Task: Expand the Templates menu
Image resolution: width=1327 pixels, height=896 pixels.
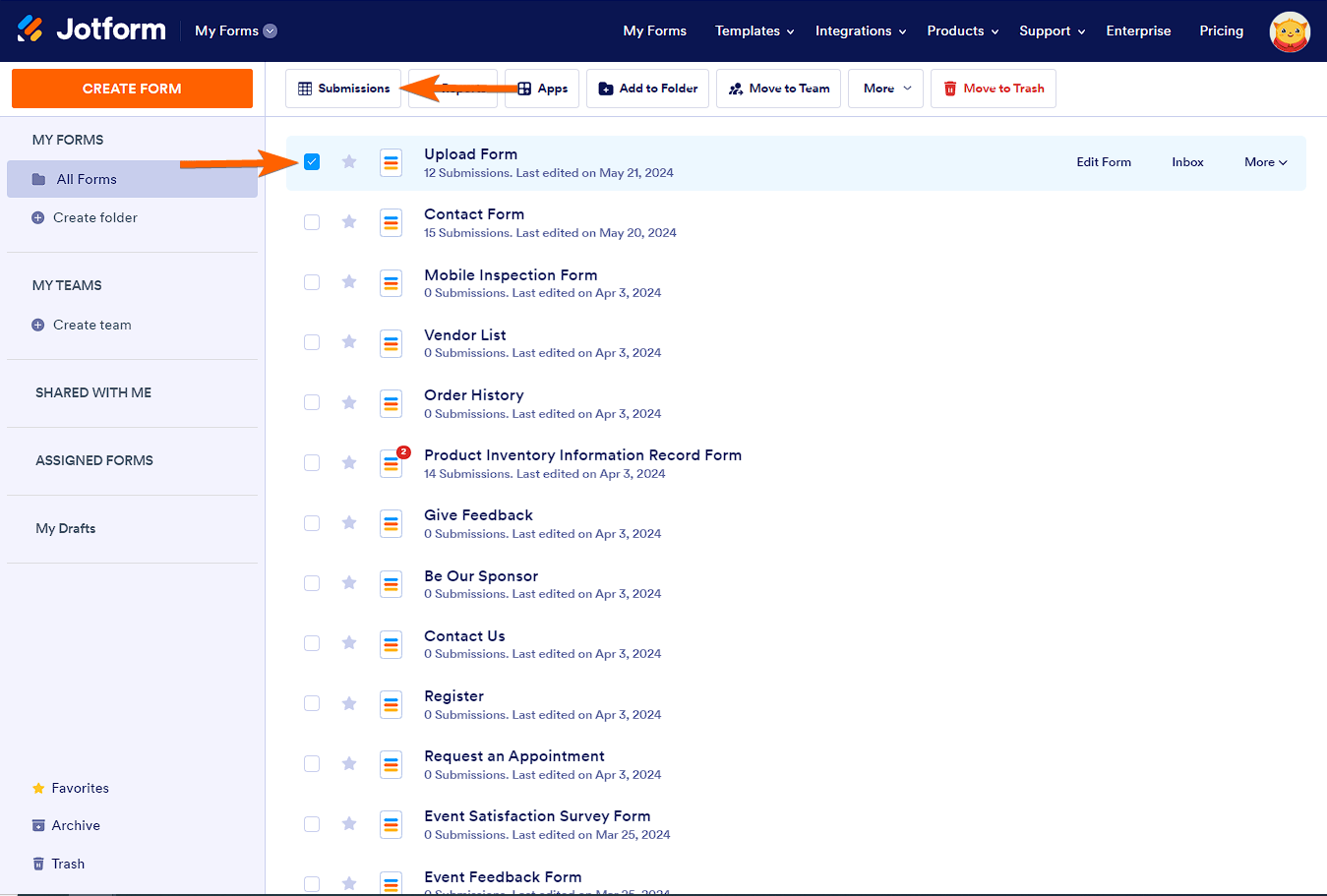Action: coord(754,30)
